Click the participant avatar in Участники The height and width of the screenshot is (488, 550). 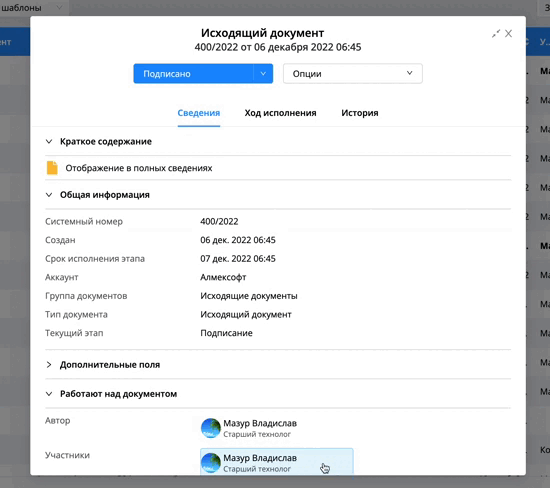coord(210,463)
